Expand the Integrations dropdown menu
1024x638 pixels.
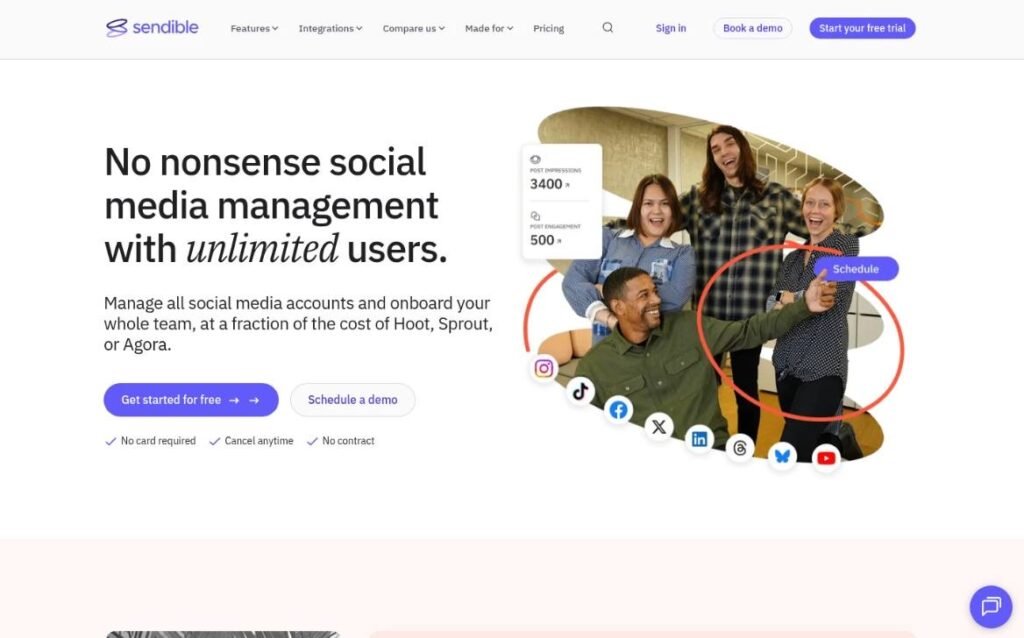point(330,28)
